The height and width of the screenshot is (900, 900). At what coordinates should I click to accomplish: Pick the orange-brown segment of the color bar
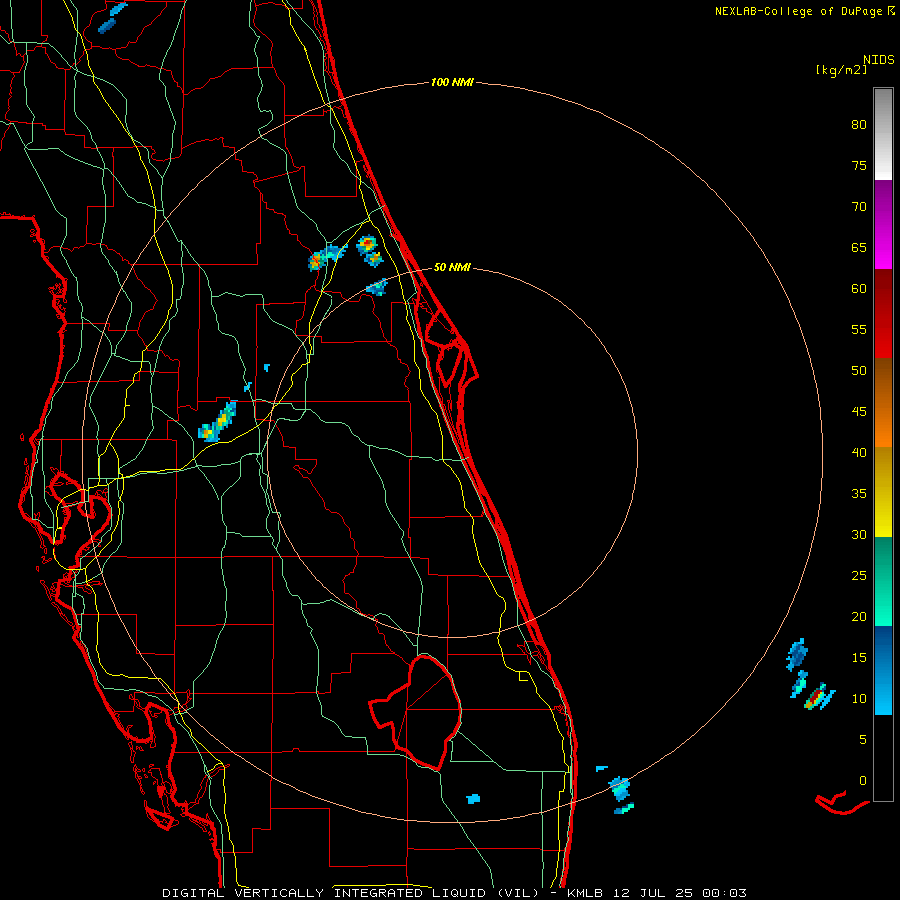(x=883, y=402)
